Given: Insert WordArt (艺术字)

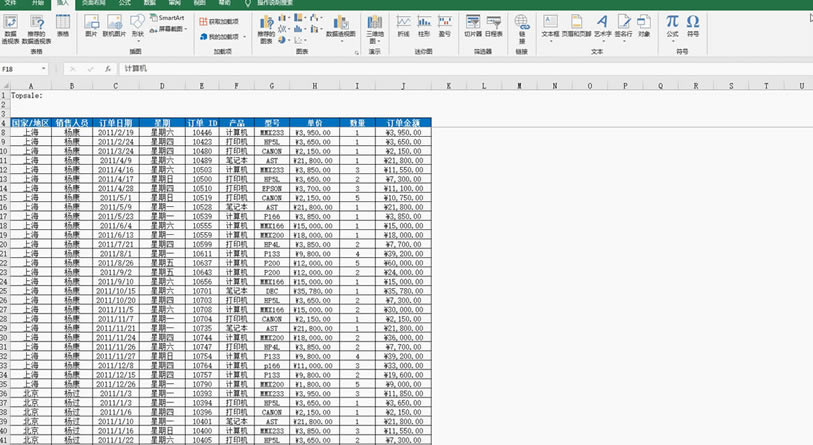Looking at the screenshot, I should pos(602,27).
